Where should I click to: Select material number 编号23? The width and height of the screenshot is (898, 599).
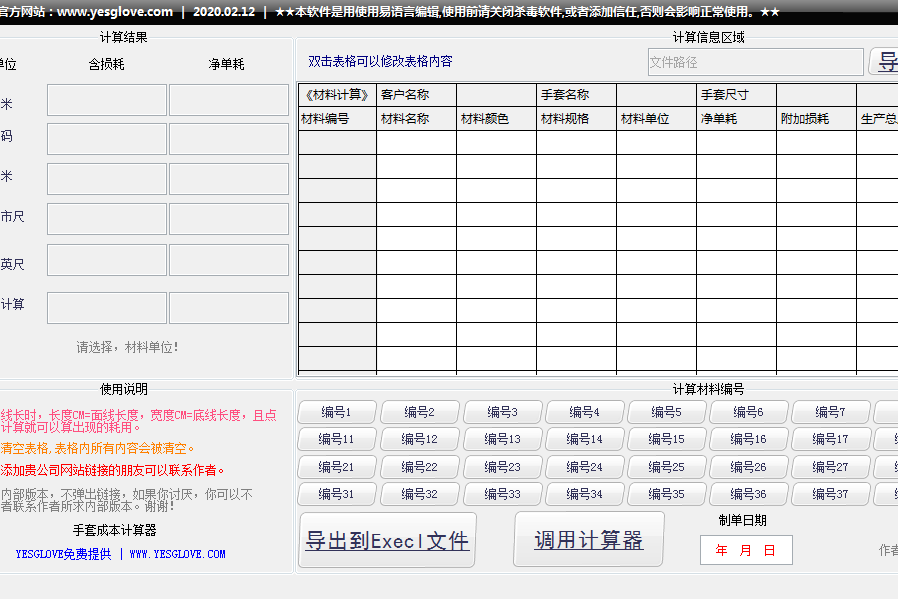(502, 467)
